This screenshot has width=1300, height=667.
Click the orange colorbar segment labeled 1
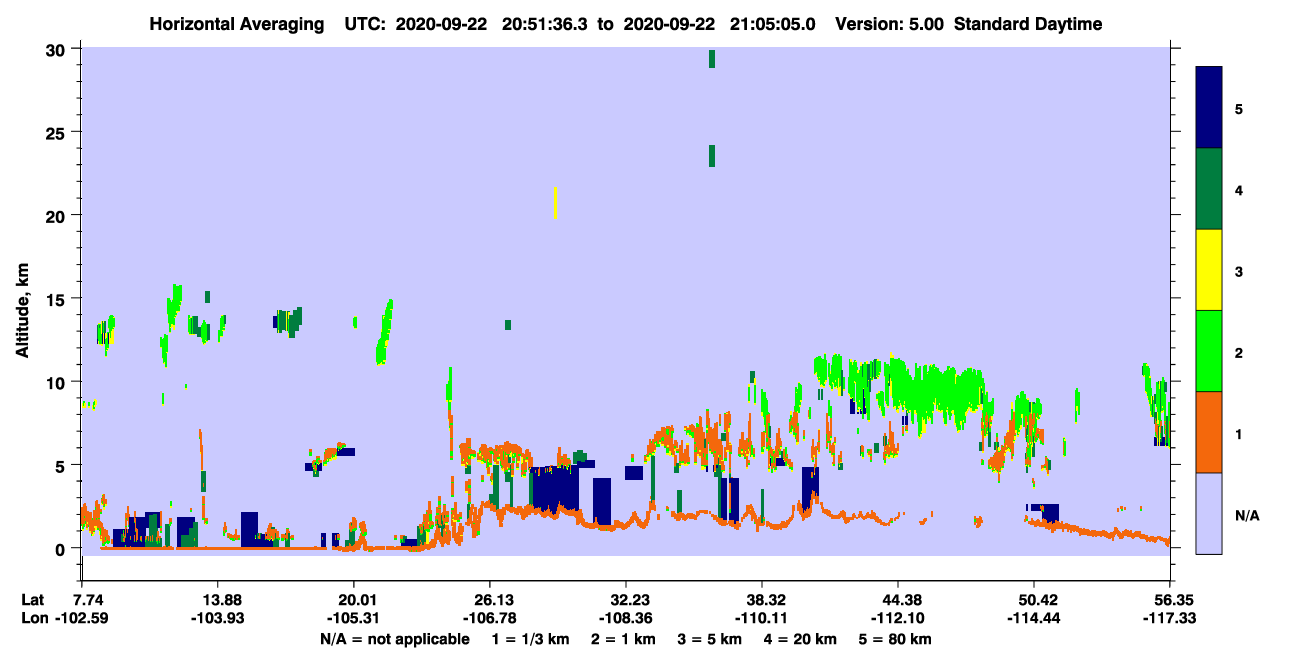(x=1209, y=431)
